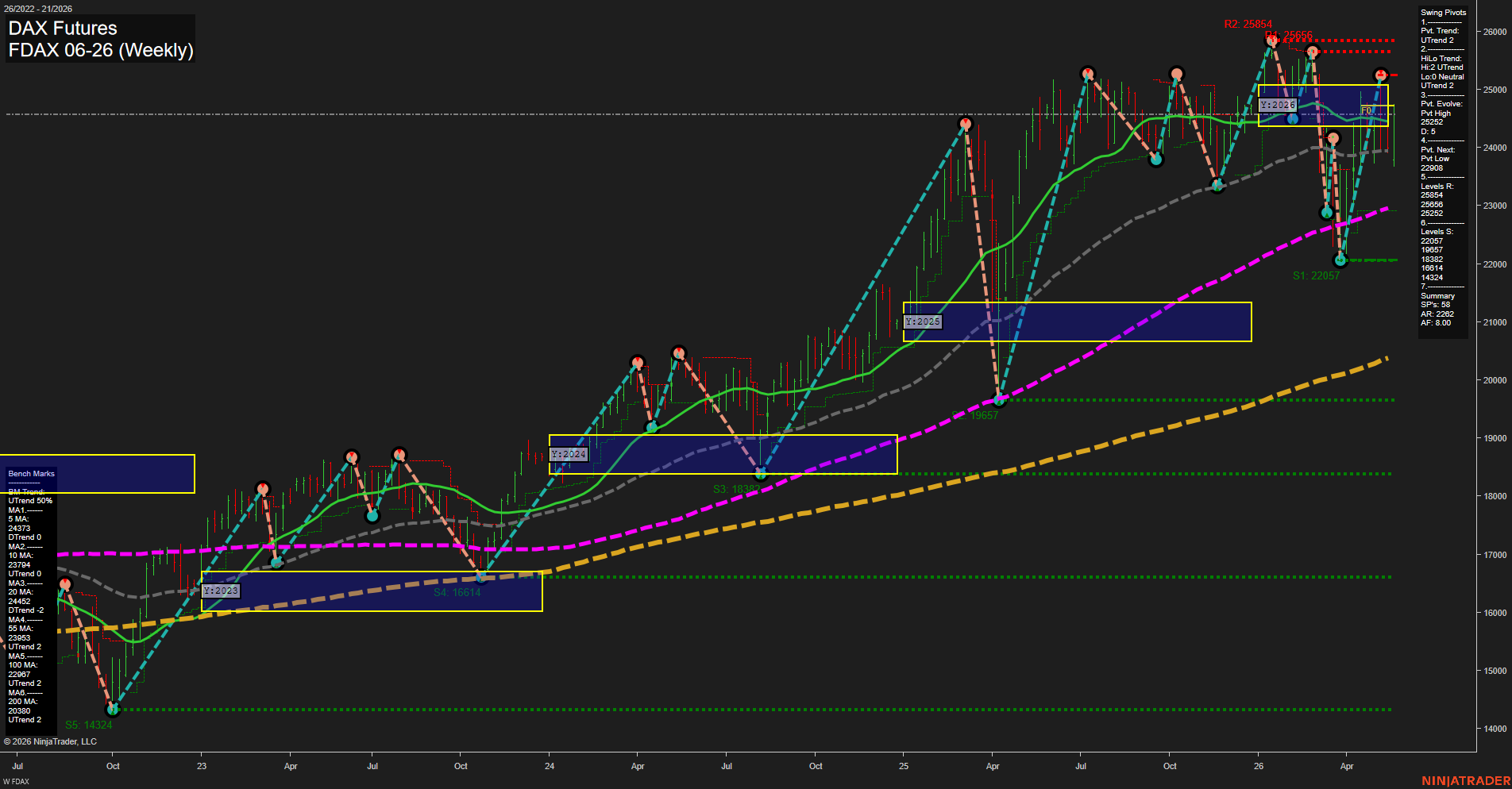Click the 'S2: 19657' support label on chart
The image size is (1512, 789).
[975, 415]
